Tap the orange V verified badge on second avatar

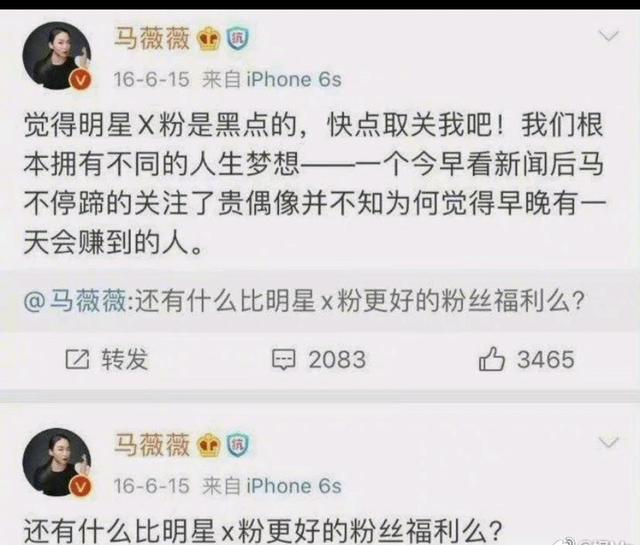(81, 486)
